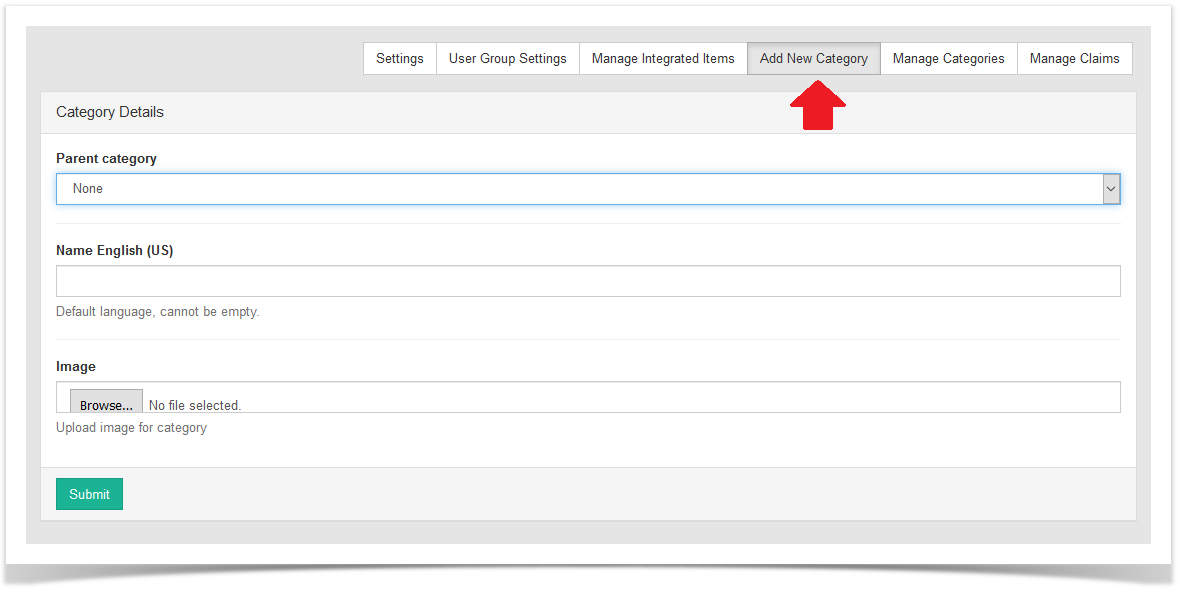The image size is (1185, 593).
Task: Submit the new category form
Action: click(89, 494)
